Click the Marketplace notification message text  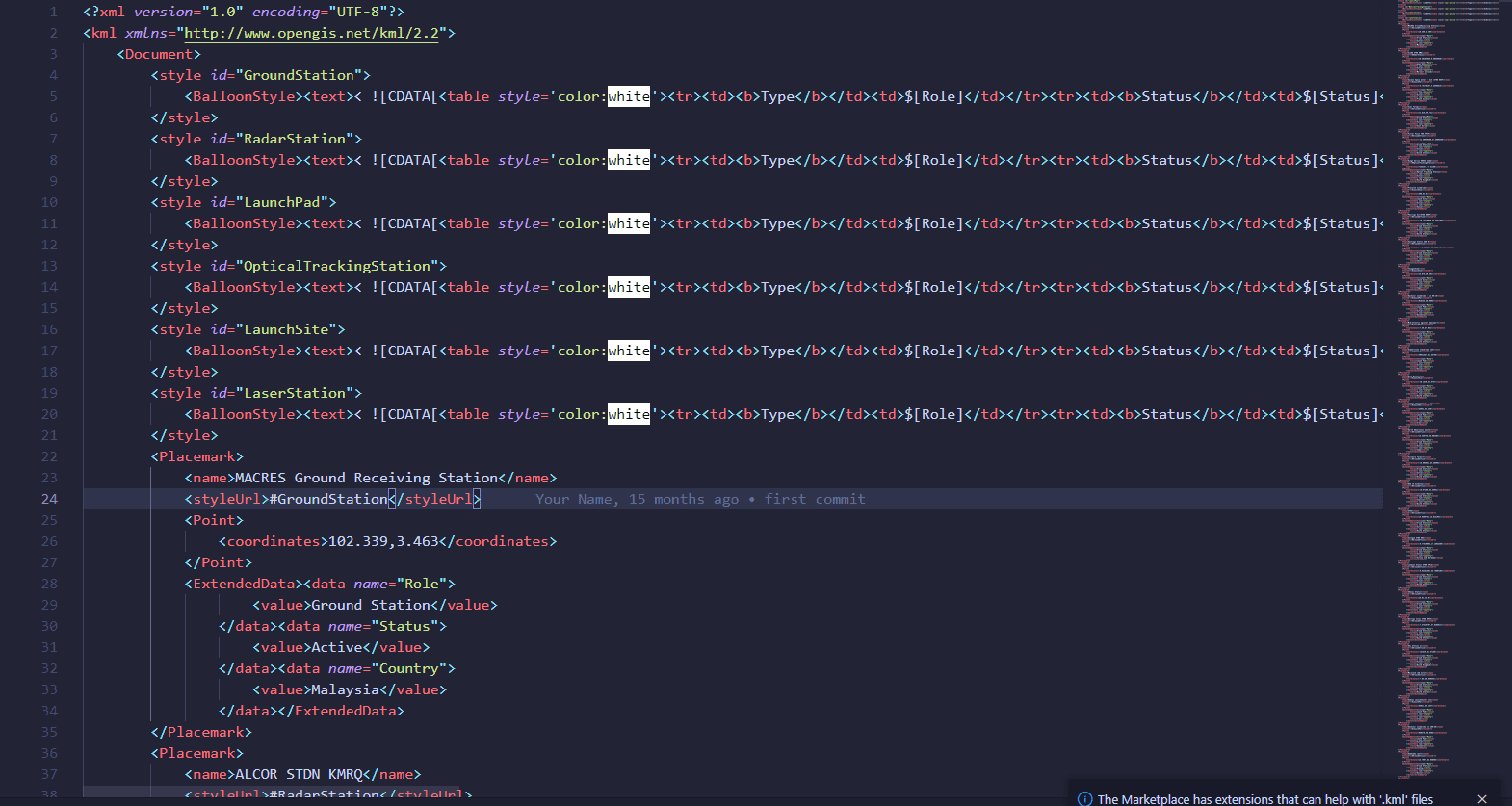(1265, 799)
